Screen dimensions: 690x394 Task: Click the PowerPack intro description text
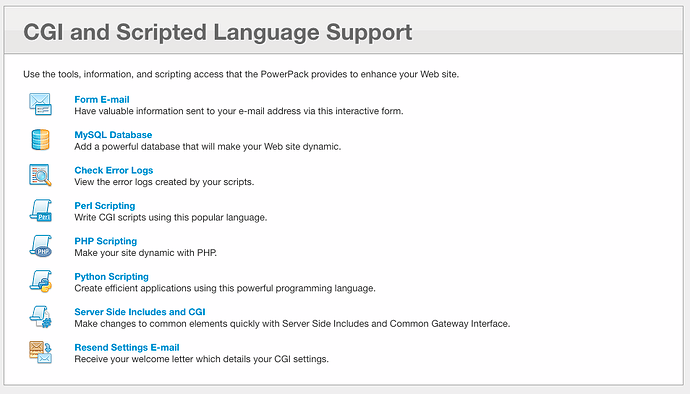click(241, 74)
